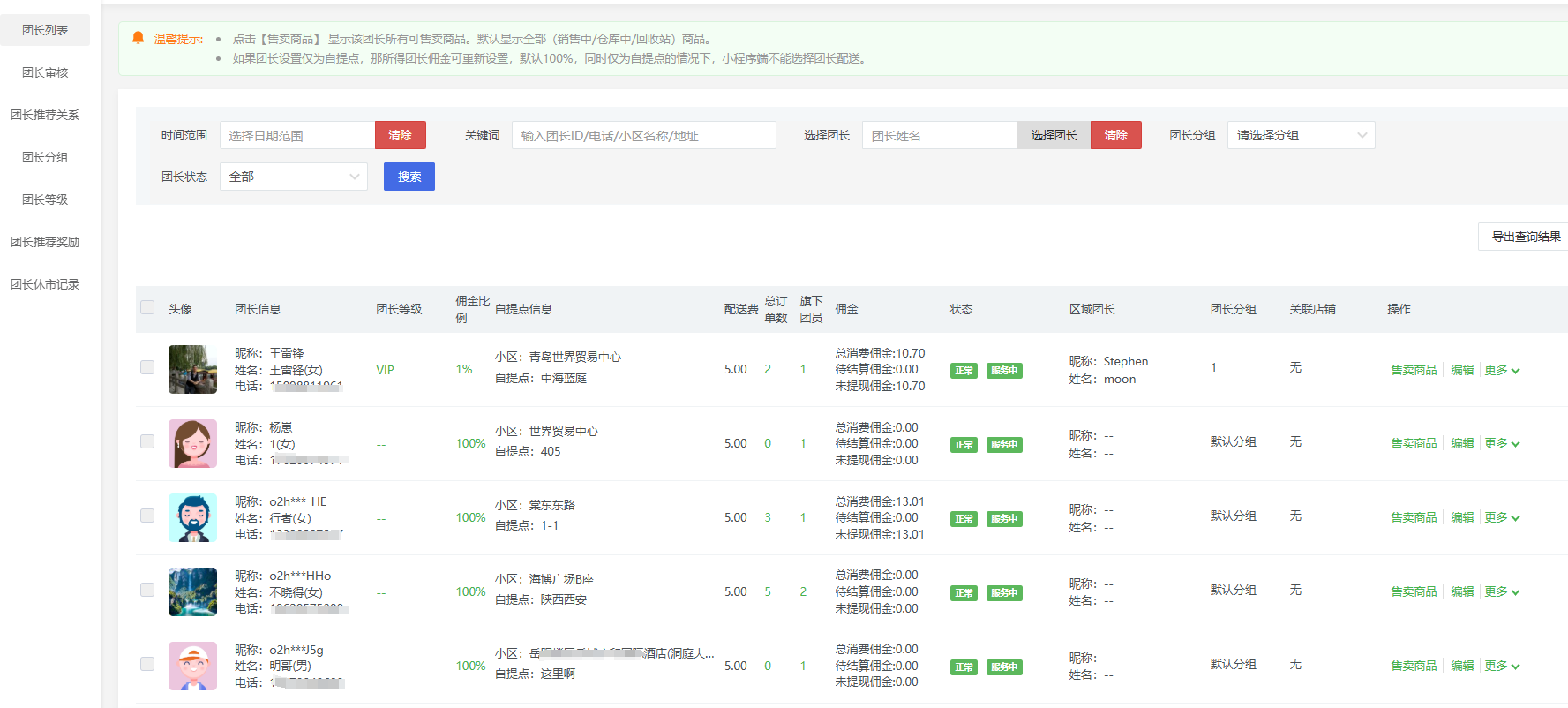Image resolution: width=1568 pixels, height=708 pixels.
Task: Select the checkbox for o2h***HHo row
Action: [147, 590]
